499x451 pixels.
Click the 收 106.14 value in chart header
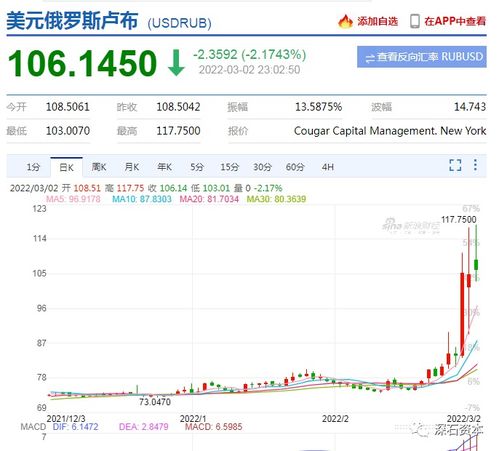168,188
